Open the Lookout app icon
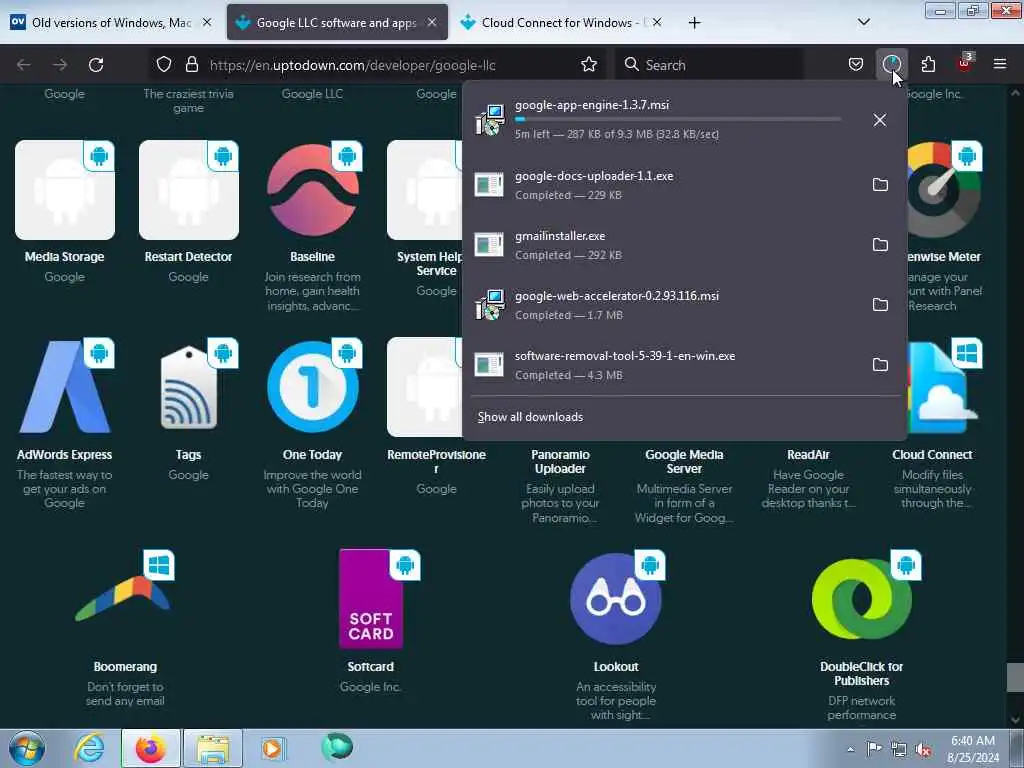 coord(616,599)
